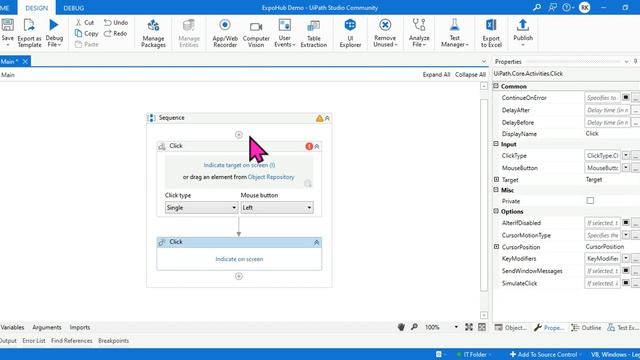Click Indicate on screen link

[239, 259]
